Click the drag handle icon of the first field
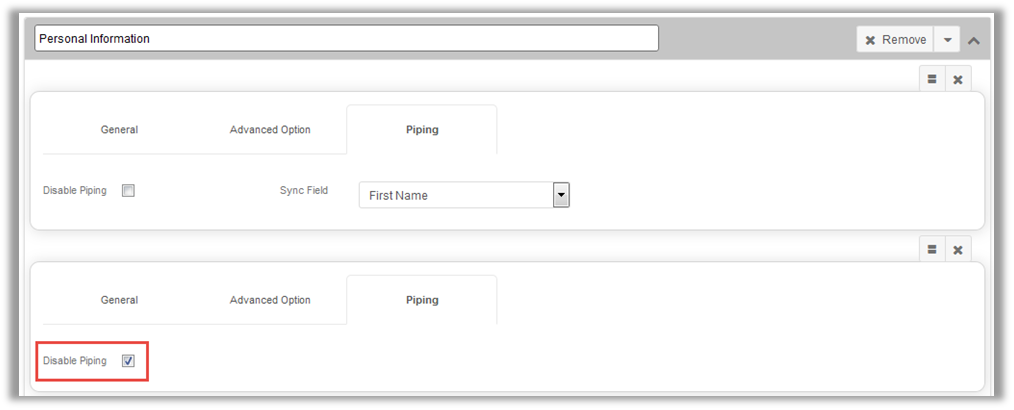1014x410 pixels. (931, 80)
